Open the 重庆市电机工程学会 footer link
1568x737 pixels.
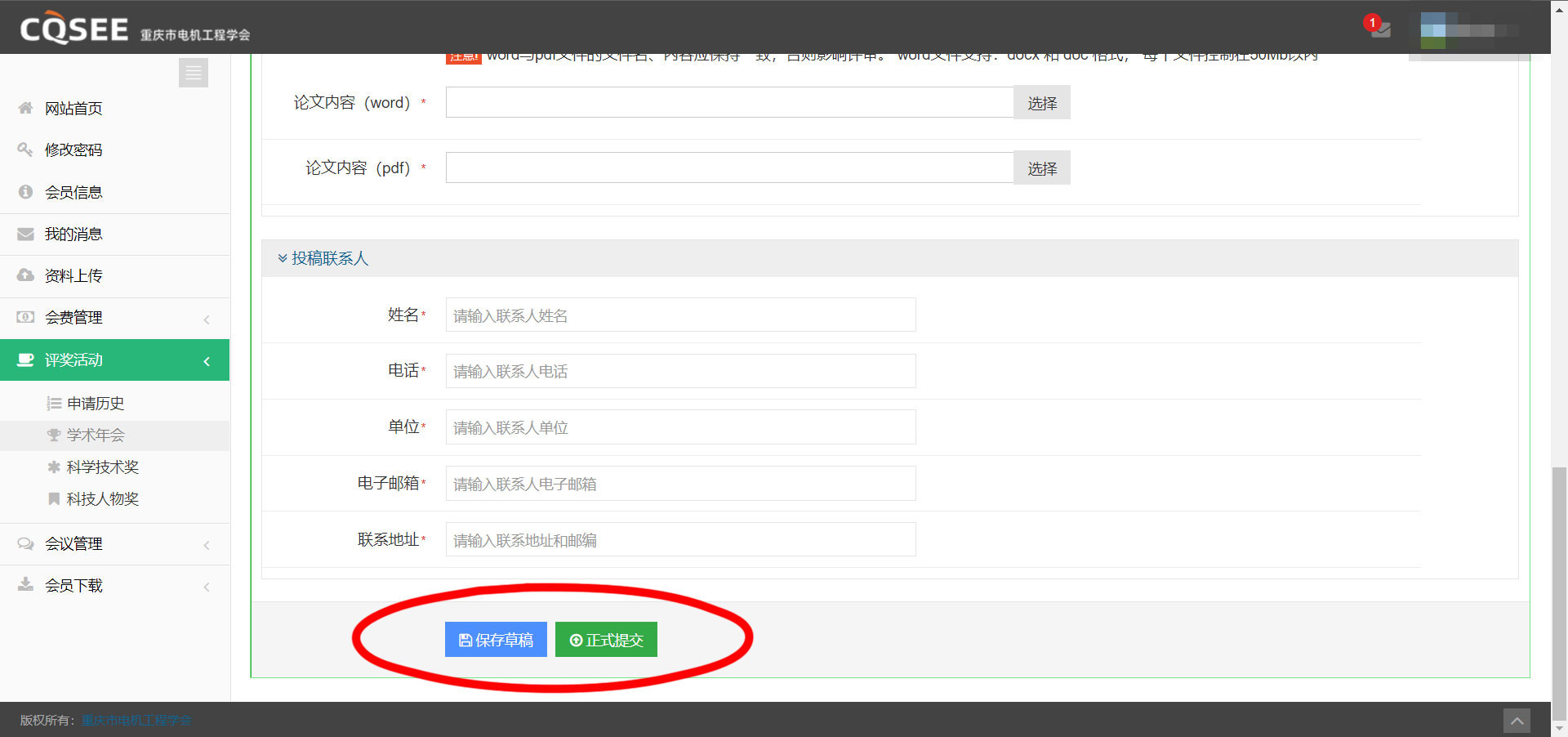(136, 720)
